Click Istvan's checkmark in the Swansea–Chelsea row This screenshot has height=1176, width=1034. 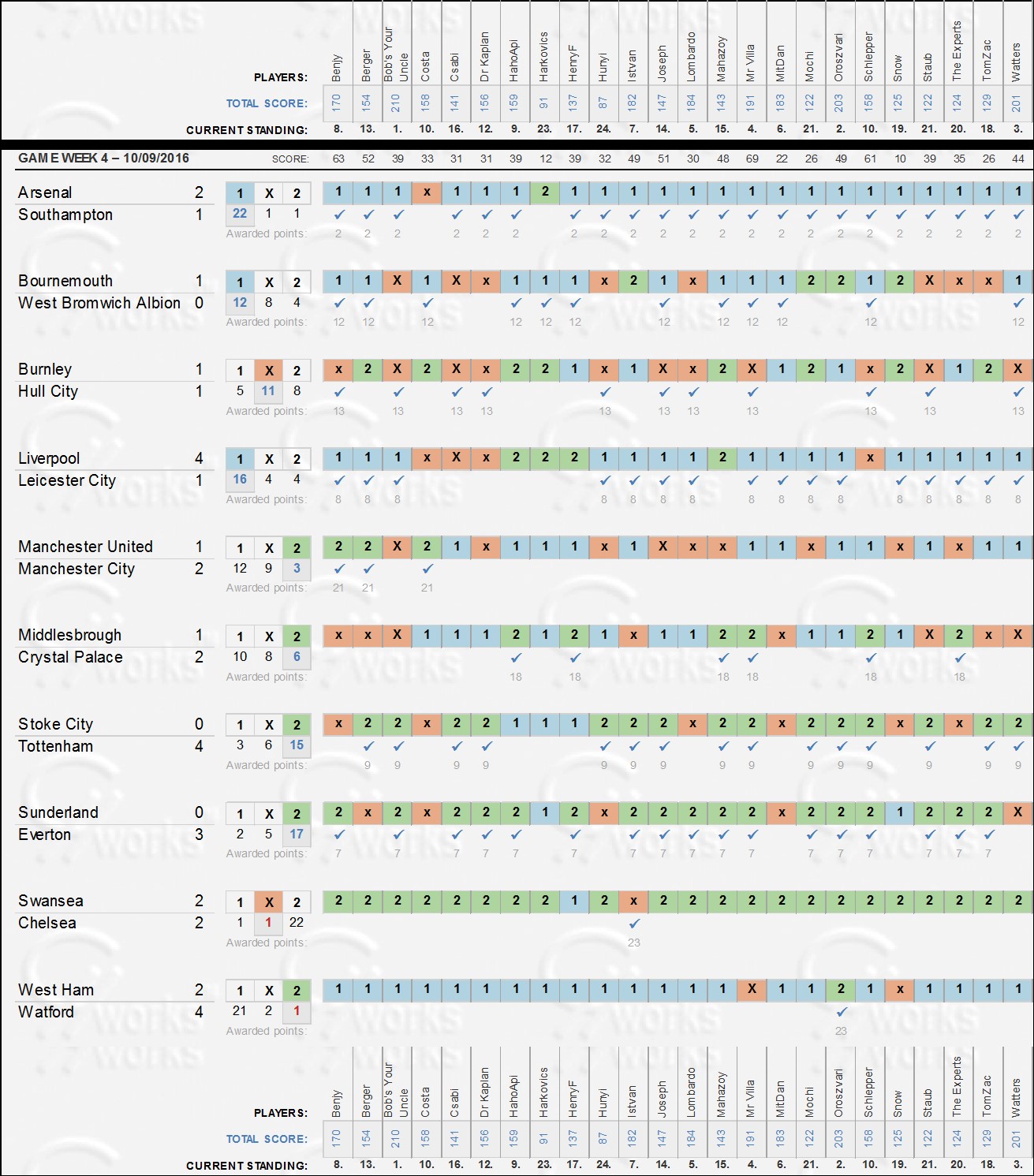[634, 923]
